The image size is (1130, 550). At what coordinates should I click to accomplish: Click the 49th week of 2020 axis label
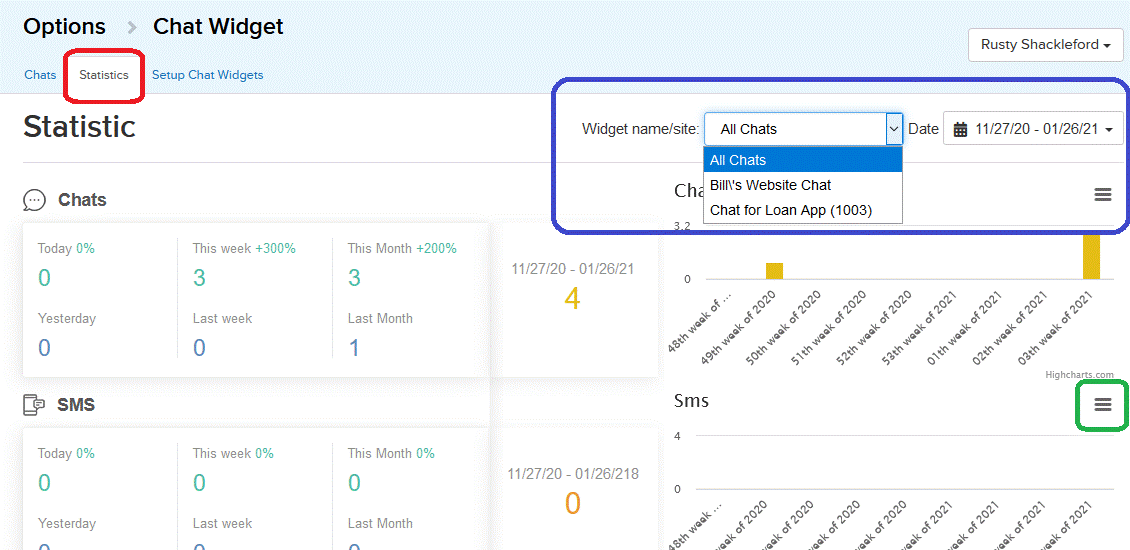click(x=739, y=327)
